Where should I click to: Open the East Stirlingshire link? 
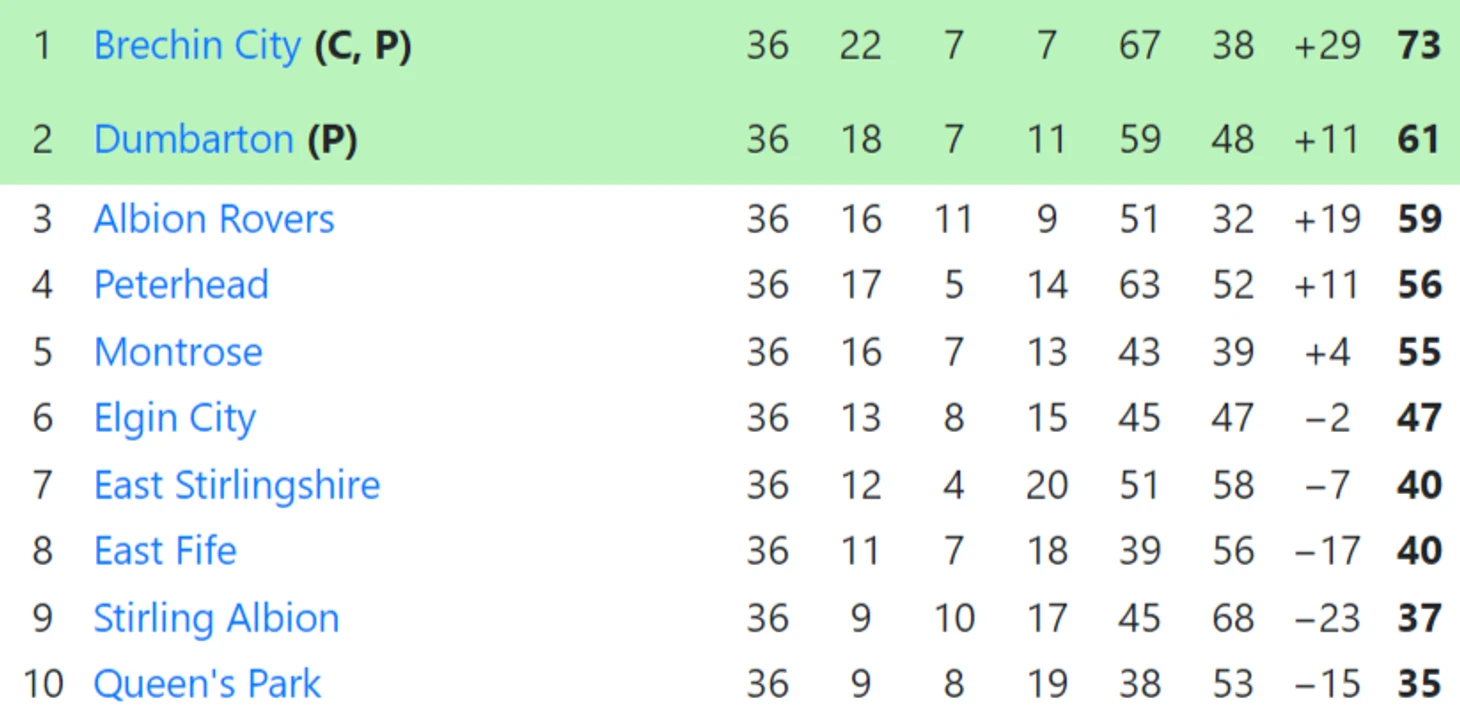click(237, 485)
